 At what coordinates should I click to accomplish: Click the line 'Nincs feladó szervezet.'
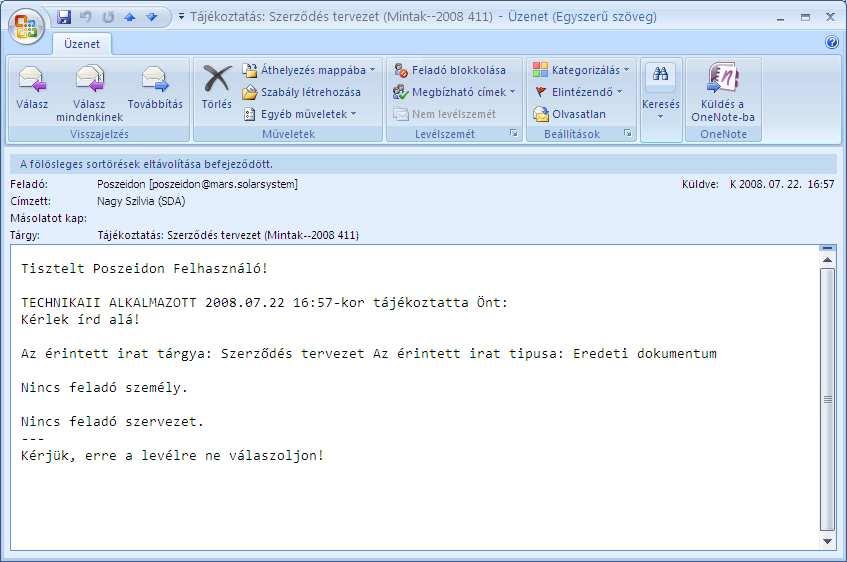click(112, 422)
